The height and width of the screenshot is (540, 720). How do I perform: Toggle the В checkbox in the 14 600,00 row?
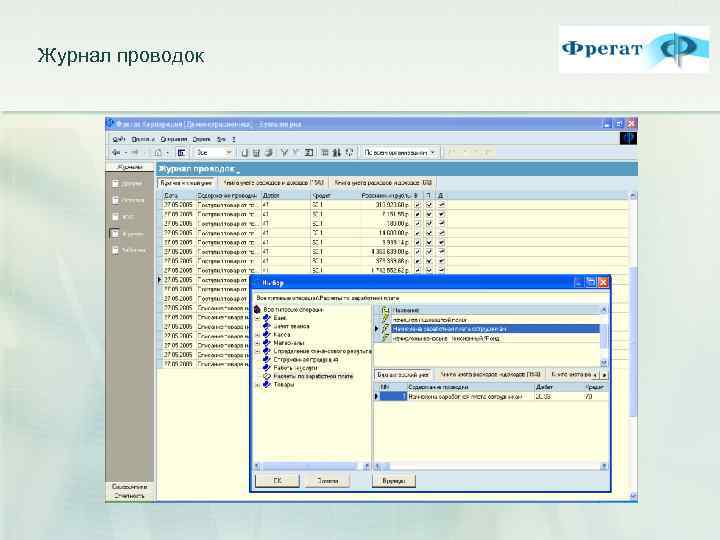417,233
